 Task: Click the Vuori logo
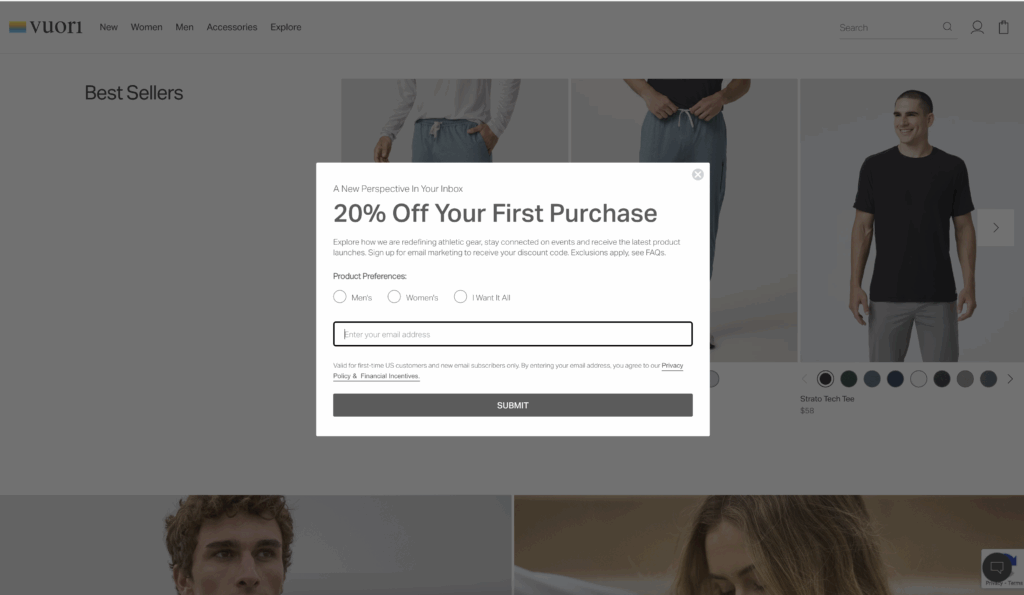click(46, 27)
